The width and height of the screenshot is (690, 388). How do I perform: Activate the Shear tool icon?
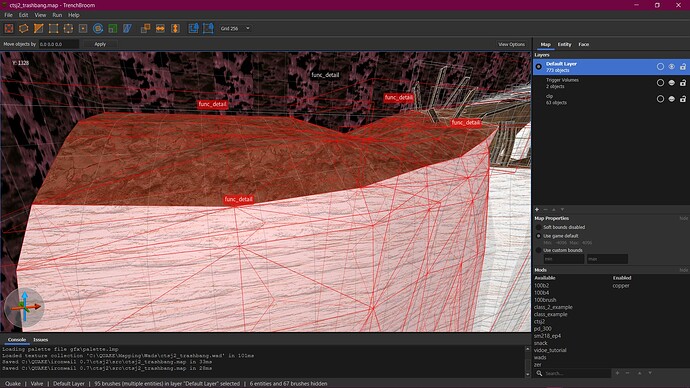coord(128,29)
